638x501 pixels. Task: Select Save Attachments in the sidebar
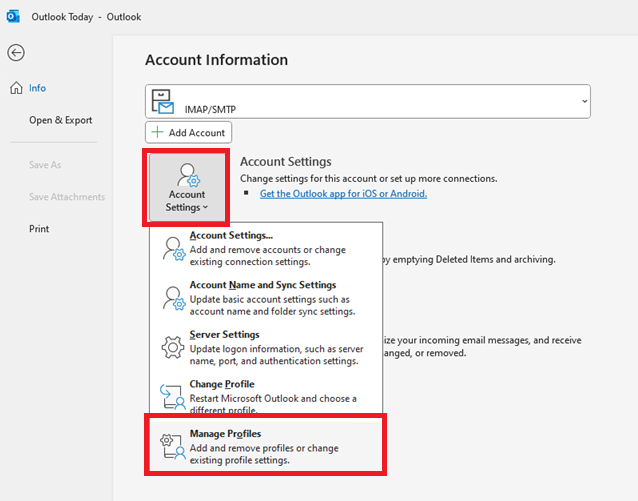point(67,197)
